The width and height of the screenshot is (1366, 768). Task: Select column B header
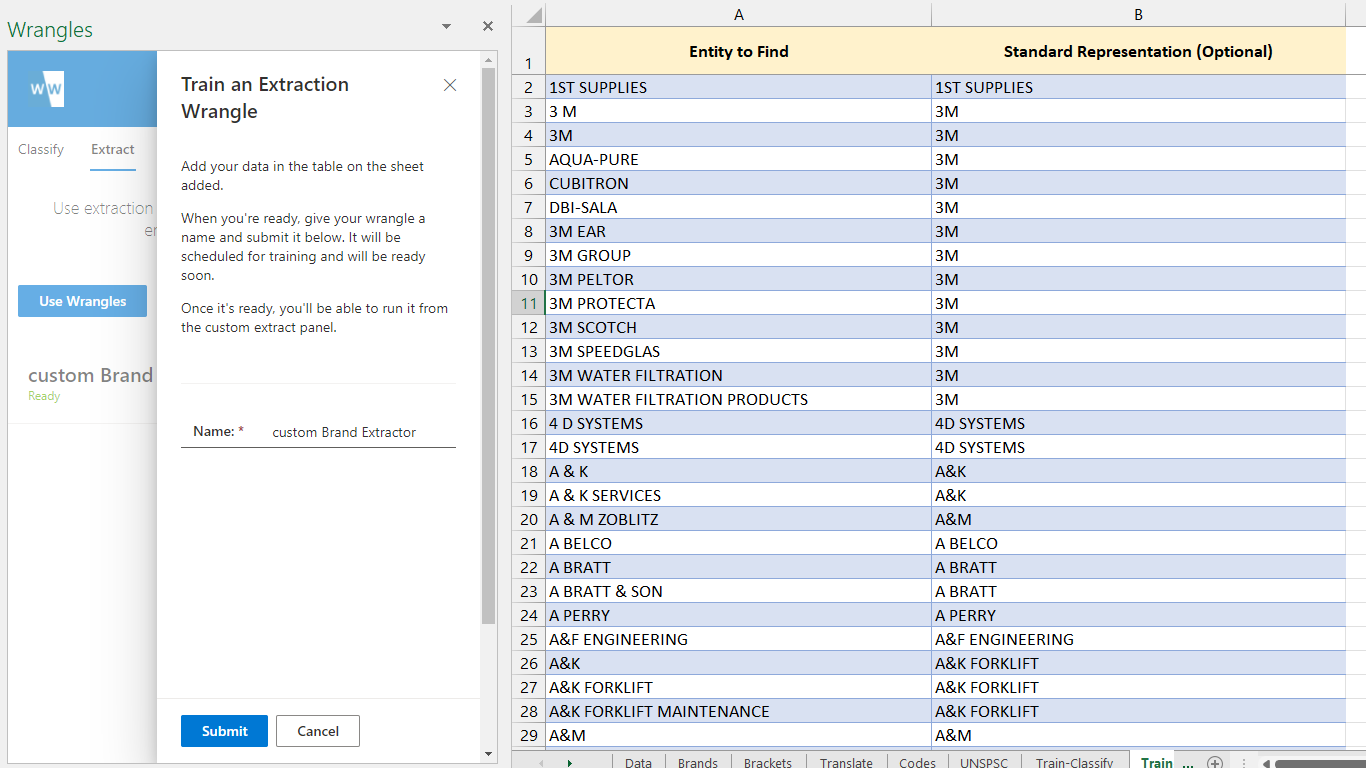coord(1138,15)
